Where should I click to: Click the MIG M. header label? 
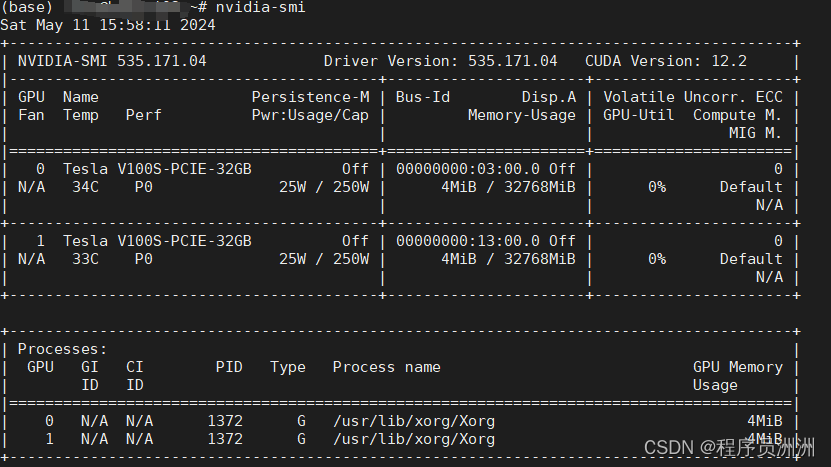coord(755,133)
